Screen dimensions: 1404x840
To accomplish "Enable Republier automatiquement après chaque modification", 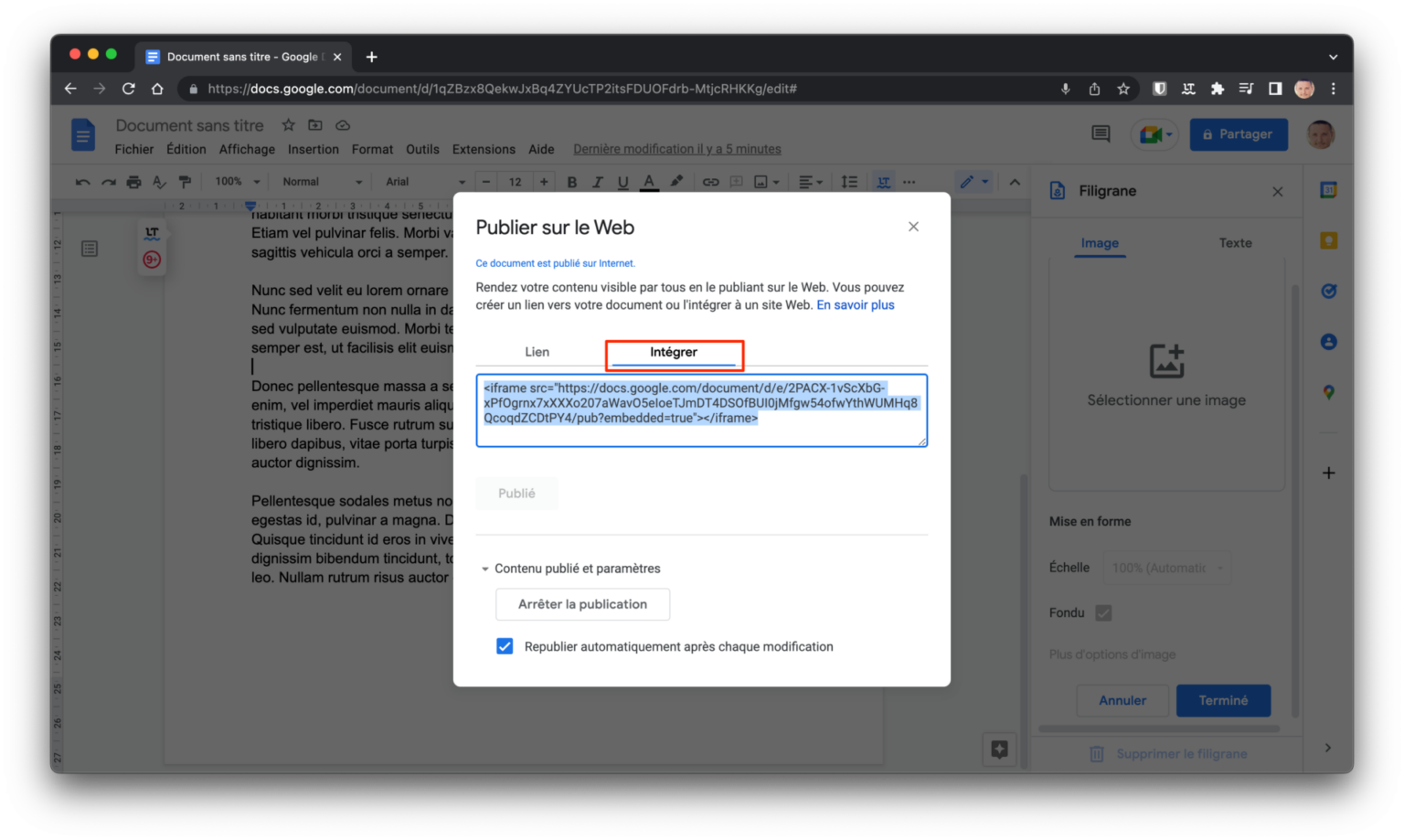I will 505,646.
